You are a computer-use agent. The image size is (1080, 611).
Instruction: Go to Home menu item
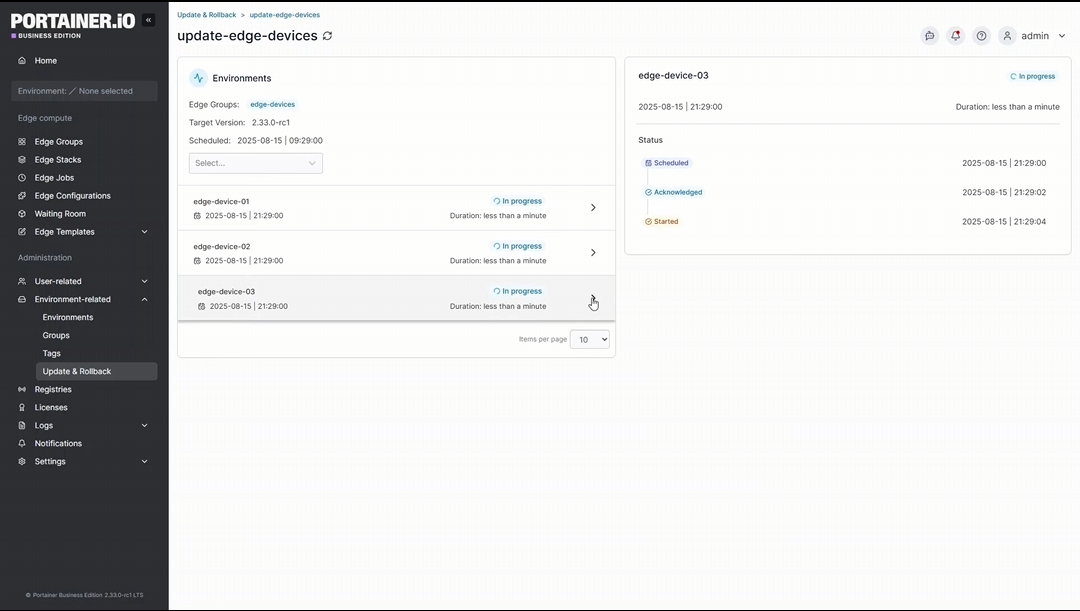tap(45, 61)
